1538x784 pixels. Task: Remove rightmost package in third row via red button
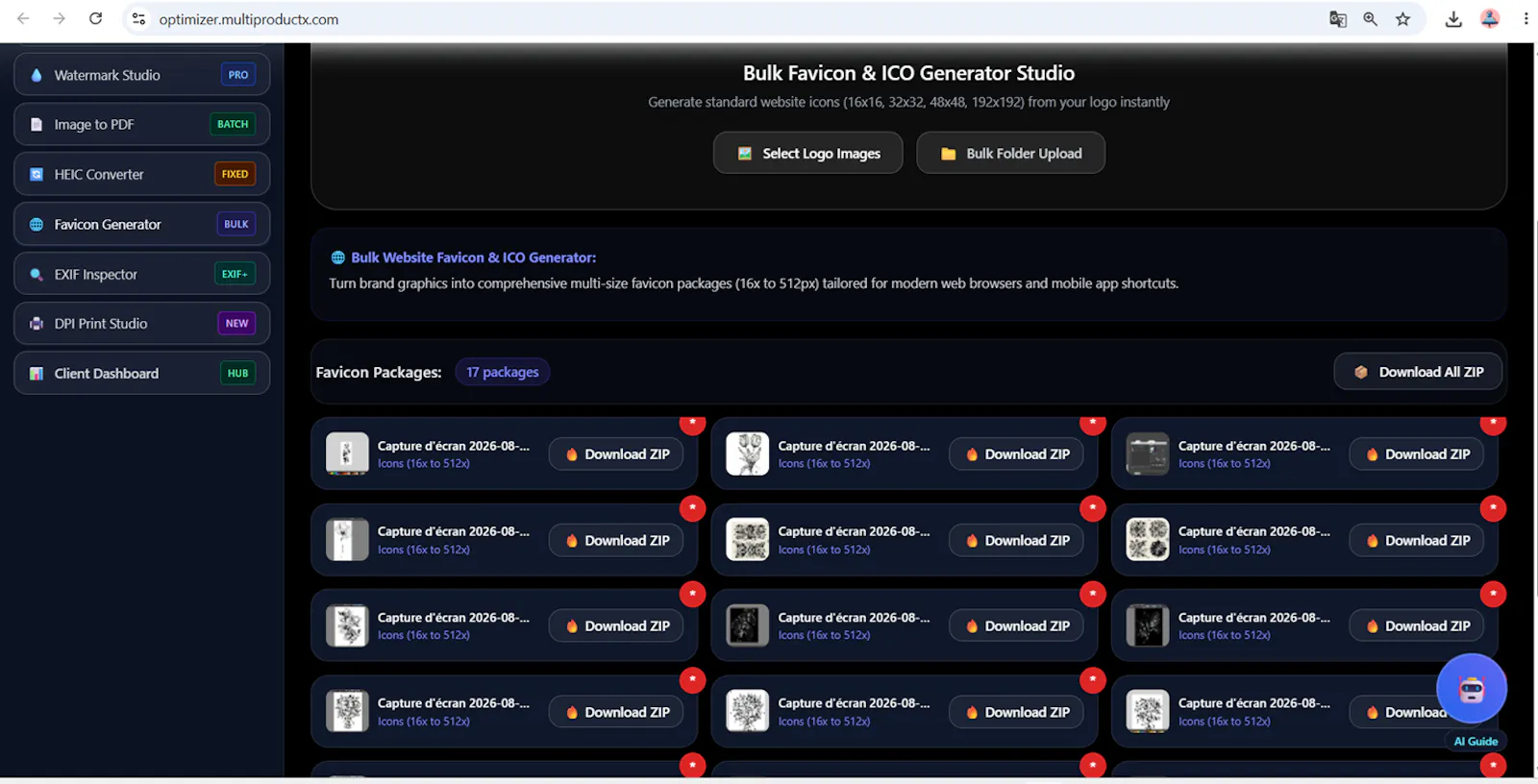[1493, 594]
